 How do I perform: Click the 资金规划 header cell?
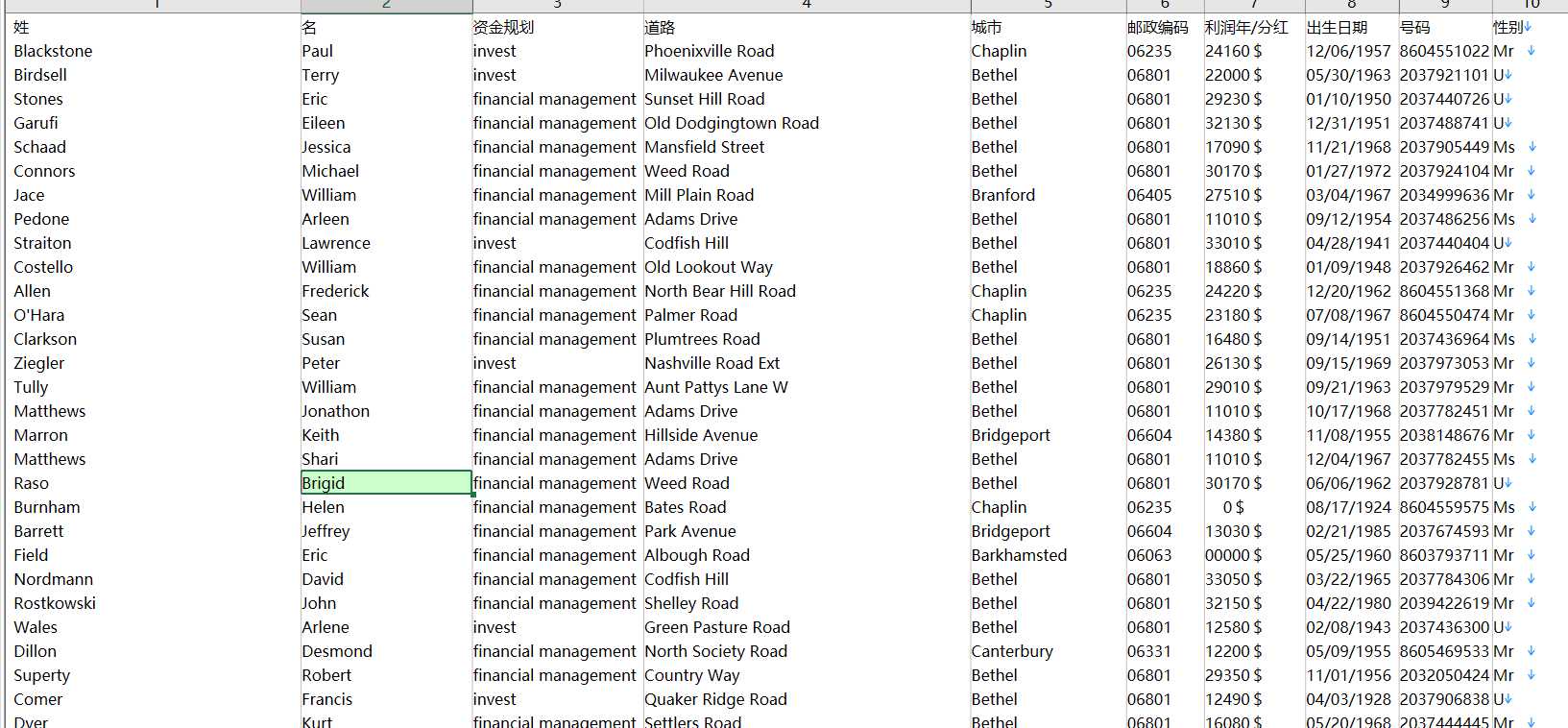click(557, 27)
